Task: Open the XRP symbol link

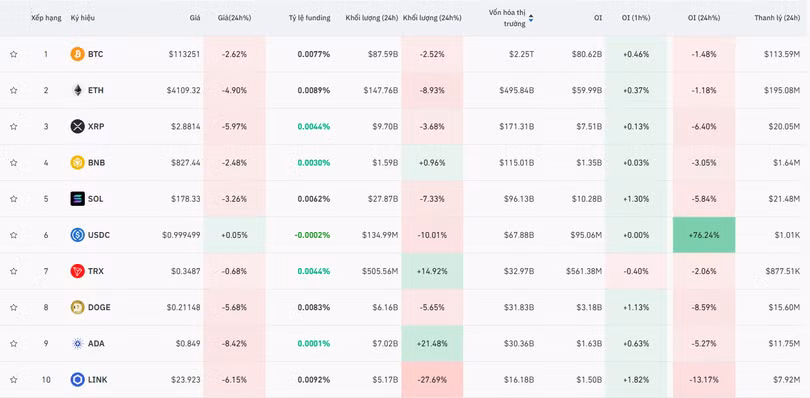Action: [96, 126]
